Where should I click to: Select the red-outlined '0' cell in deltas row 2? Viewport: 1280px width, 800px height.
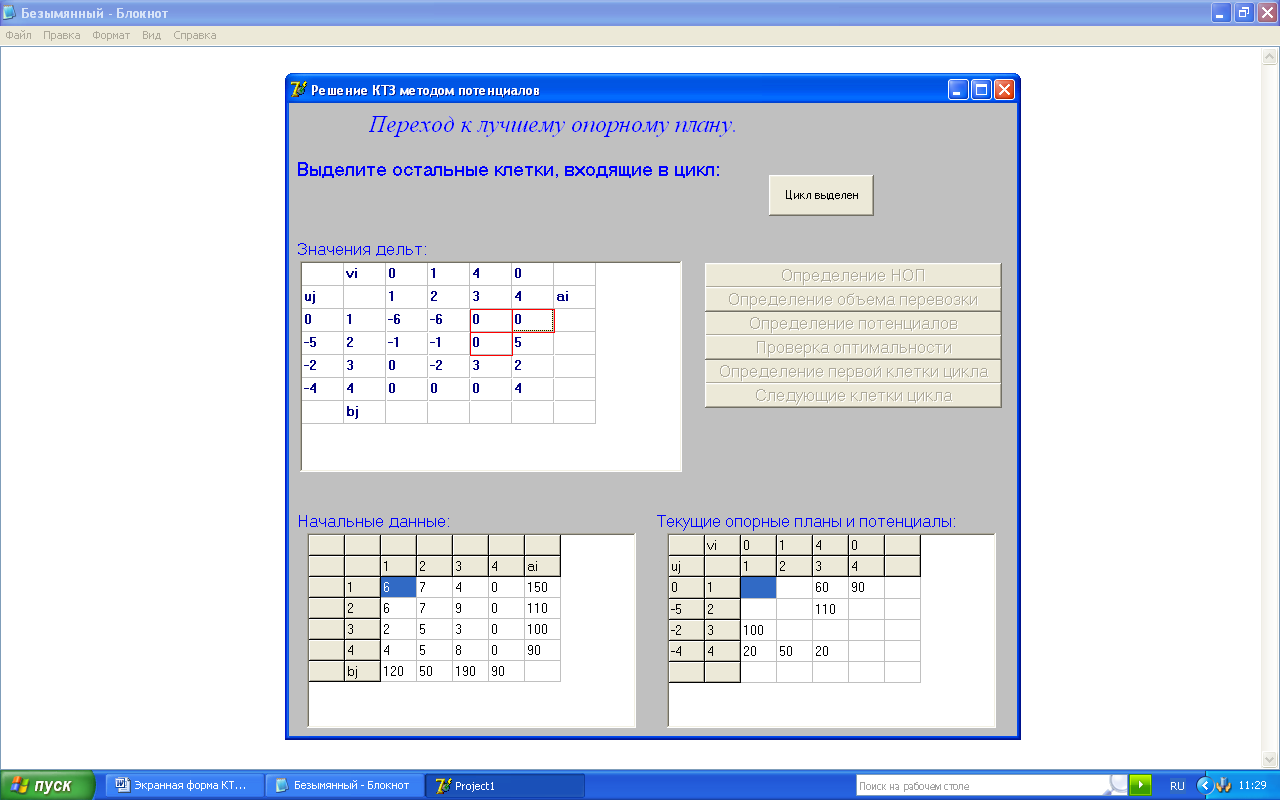pyautogui.click(x=490, y=343)
